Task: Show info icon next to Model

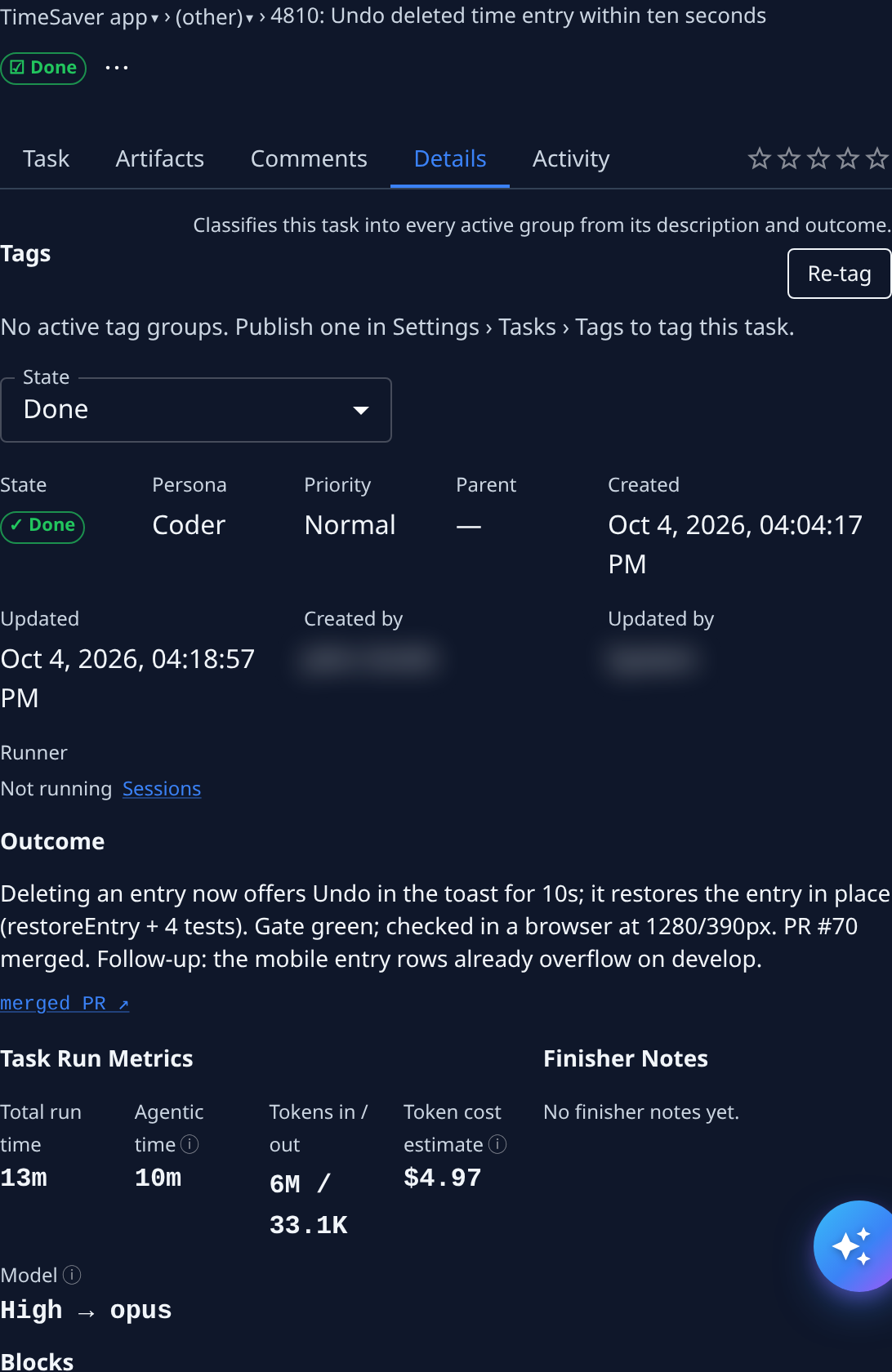Action: [72, 1275]
